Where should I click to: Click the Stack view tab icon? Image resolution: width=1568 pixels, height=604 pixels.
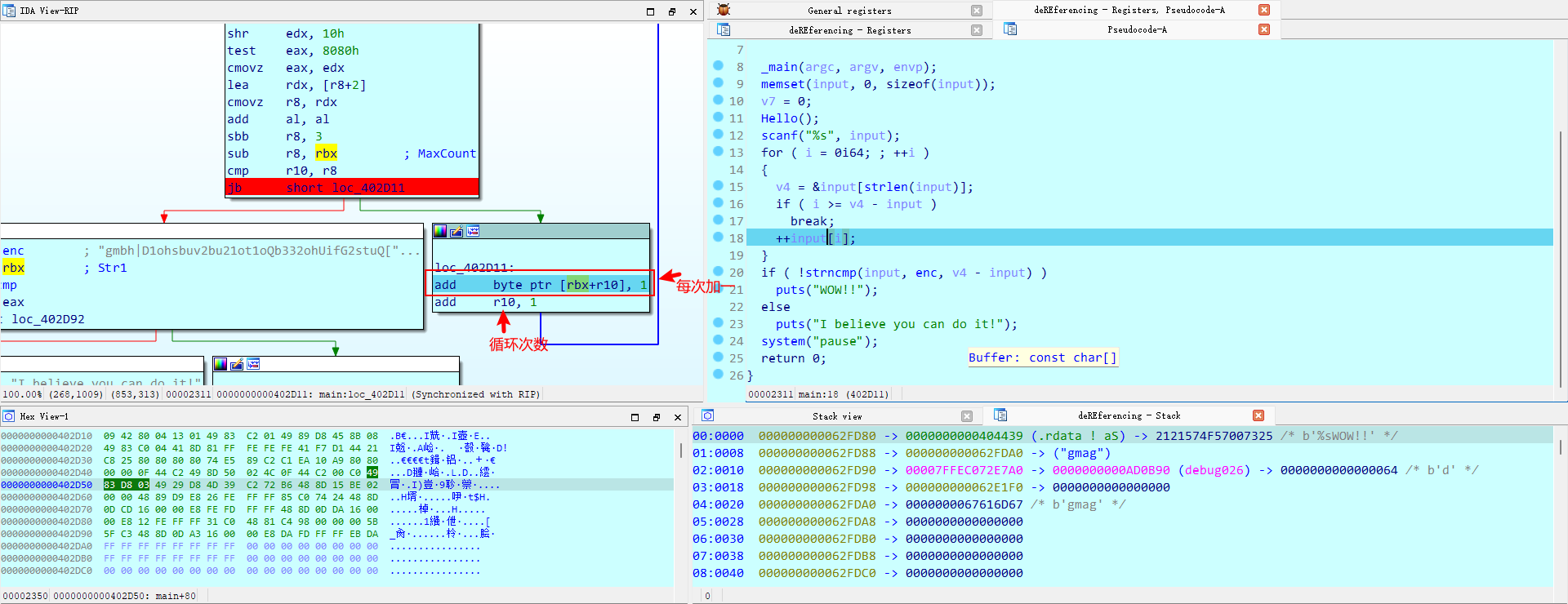[708, 415]
